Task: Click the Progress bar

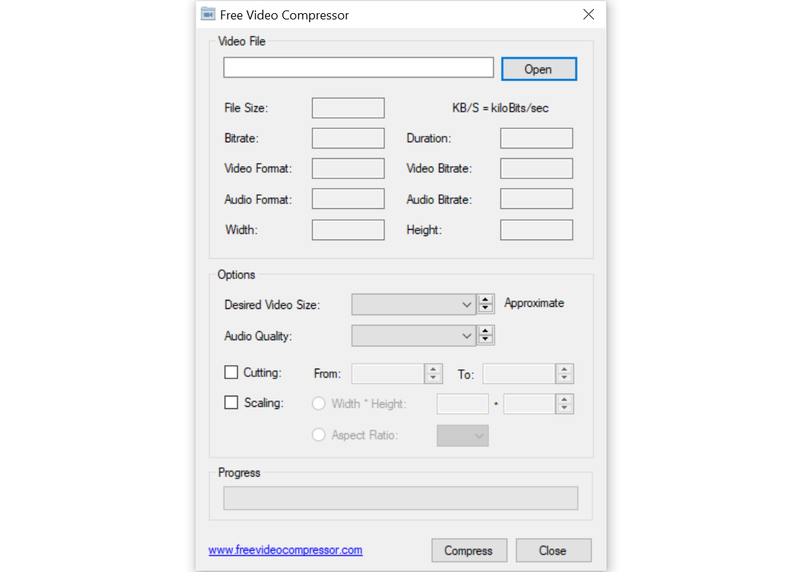Action: point(401,498)
